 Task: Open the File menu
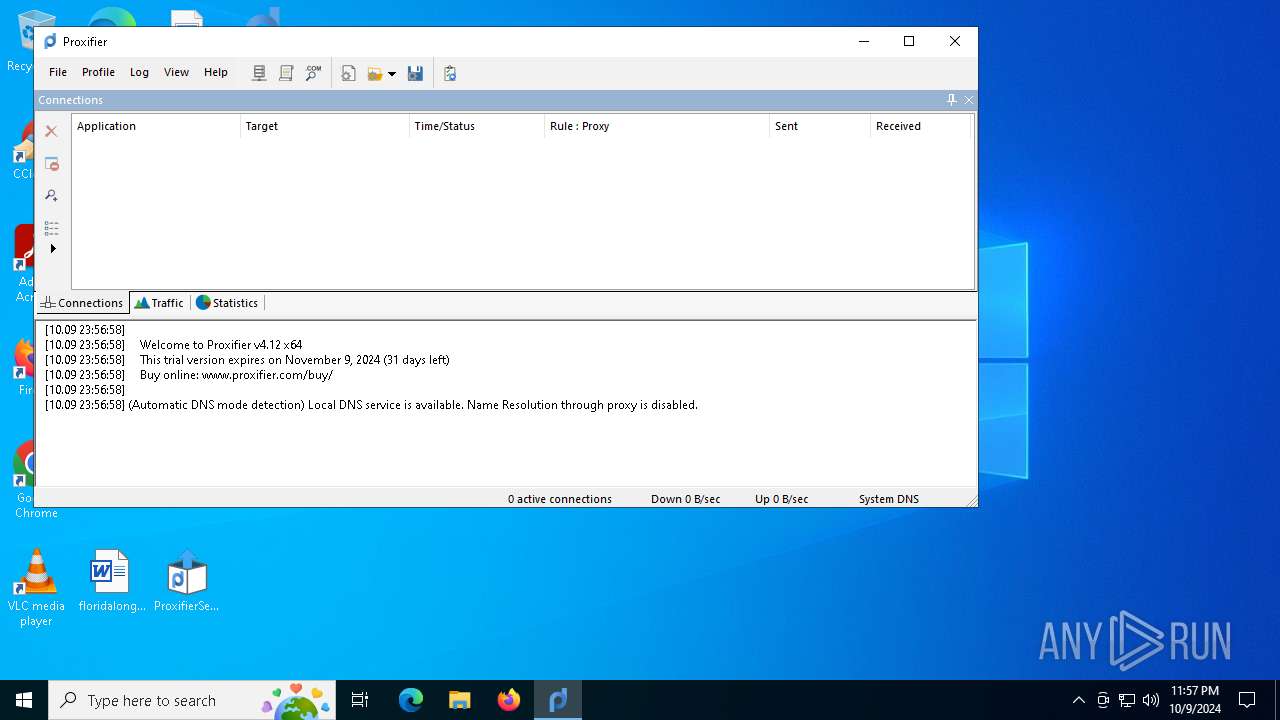pos(58,72)
